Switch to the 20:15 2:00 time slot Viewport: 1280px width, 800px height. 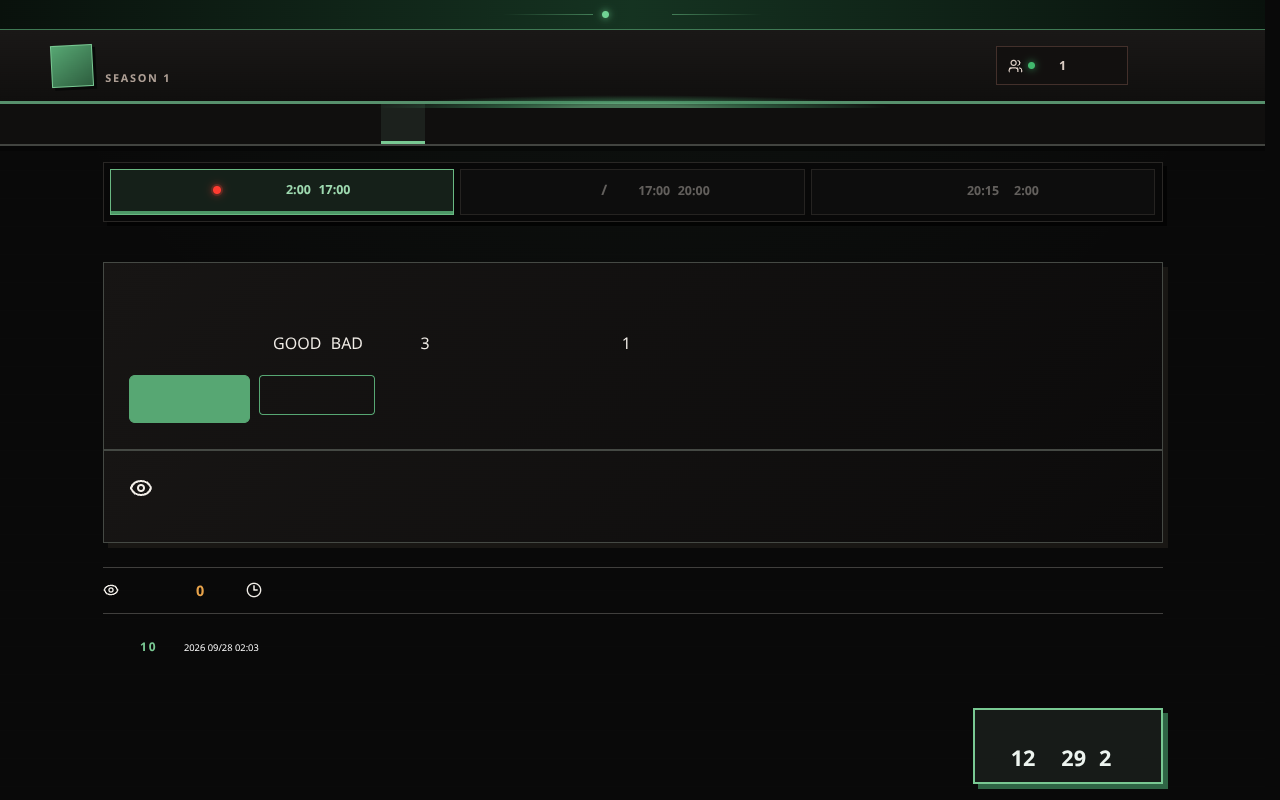(x=983, y=191)
